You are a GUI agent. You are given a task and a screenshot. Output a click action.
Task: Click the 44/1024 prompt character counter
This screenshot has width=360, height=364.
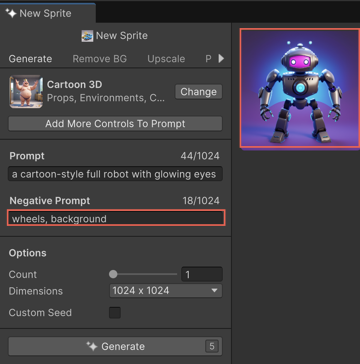pyautogui.click(x=200, y=156)
